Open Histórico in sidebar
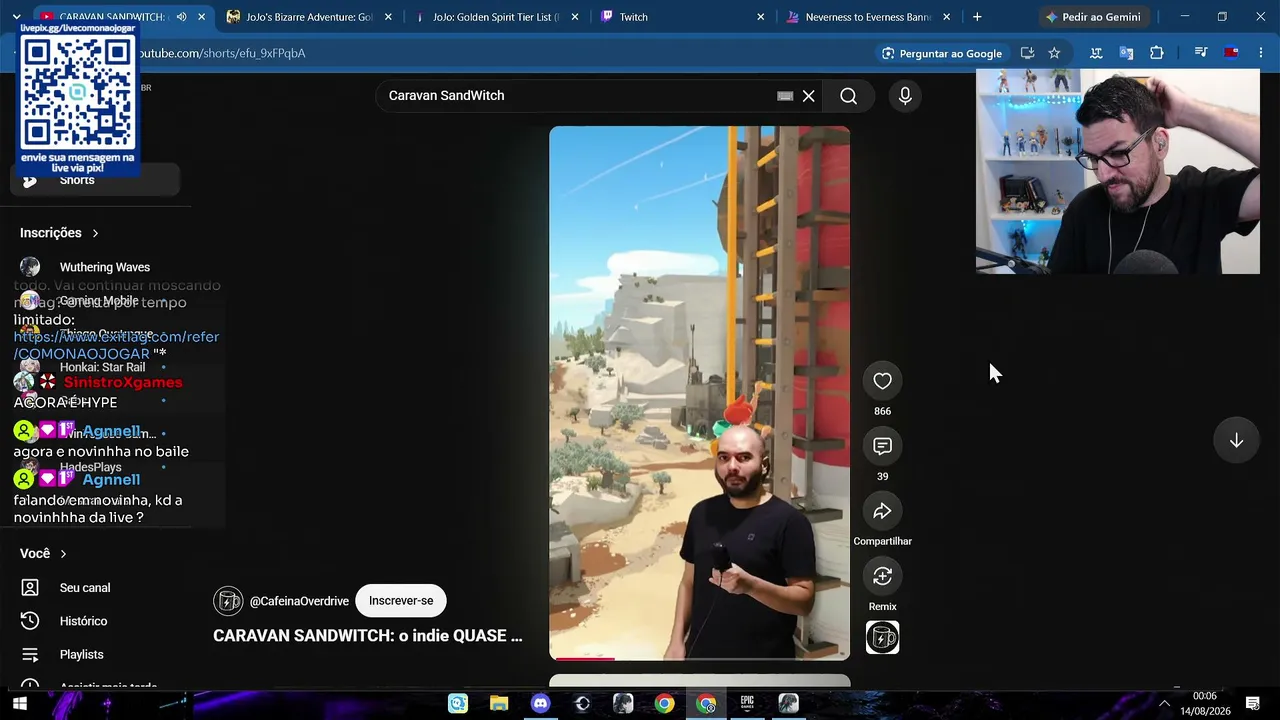1280x720 pixels. [95, 621]
